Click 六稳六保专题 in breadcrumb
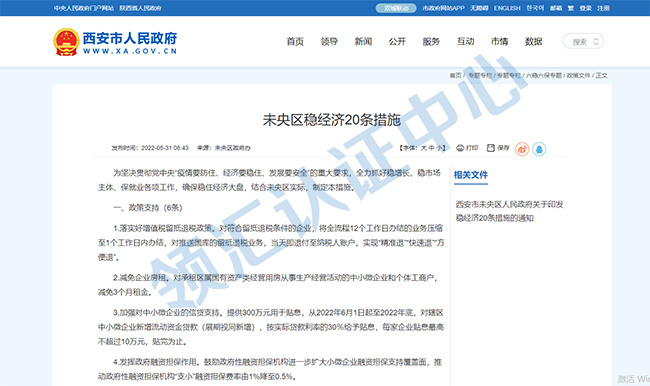Image resolution: width=650 pixels, height=386 pixels. pyautogui.click(x=544, y=75)
